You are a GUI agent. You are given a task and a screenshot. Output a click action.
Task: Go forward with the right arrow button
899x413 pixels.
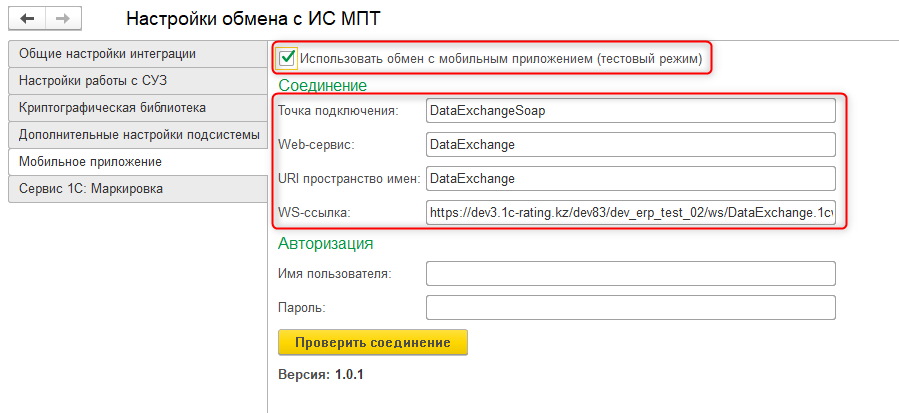(62, 18)
